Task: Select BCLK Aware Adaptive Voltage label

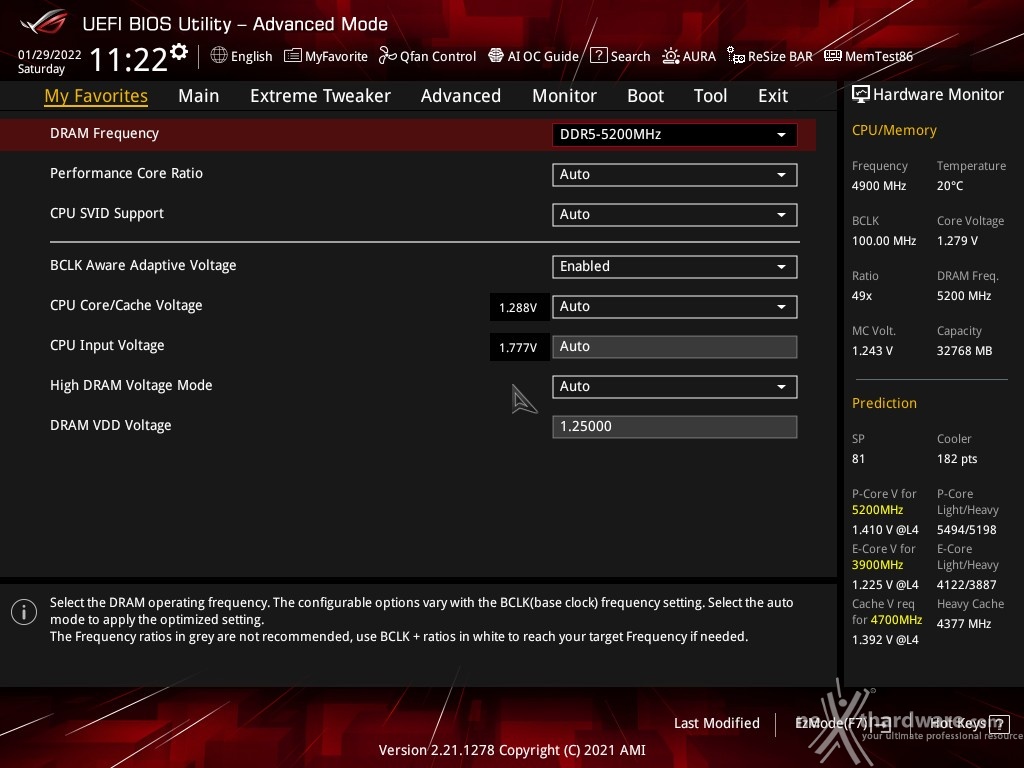Action: pyautogui.click(x=143, y=265)
